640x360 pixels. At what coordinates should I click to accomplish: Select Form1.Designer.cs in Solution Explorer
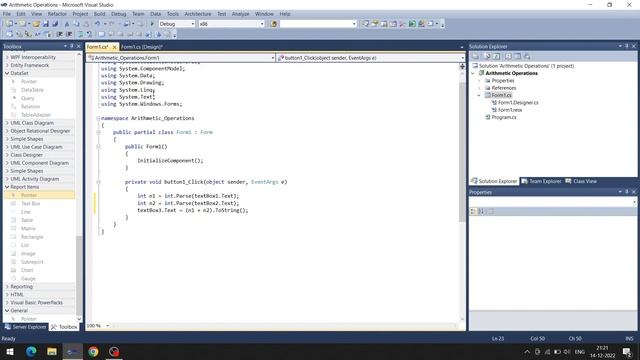click(518, 103)
